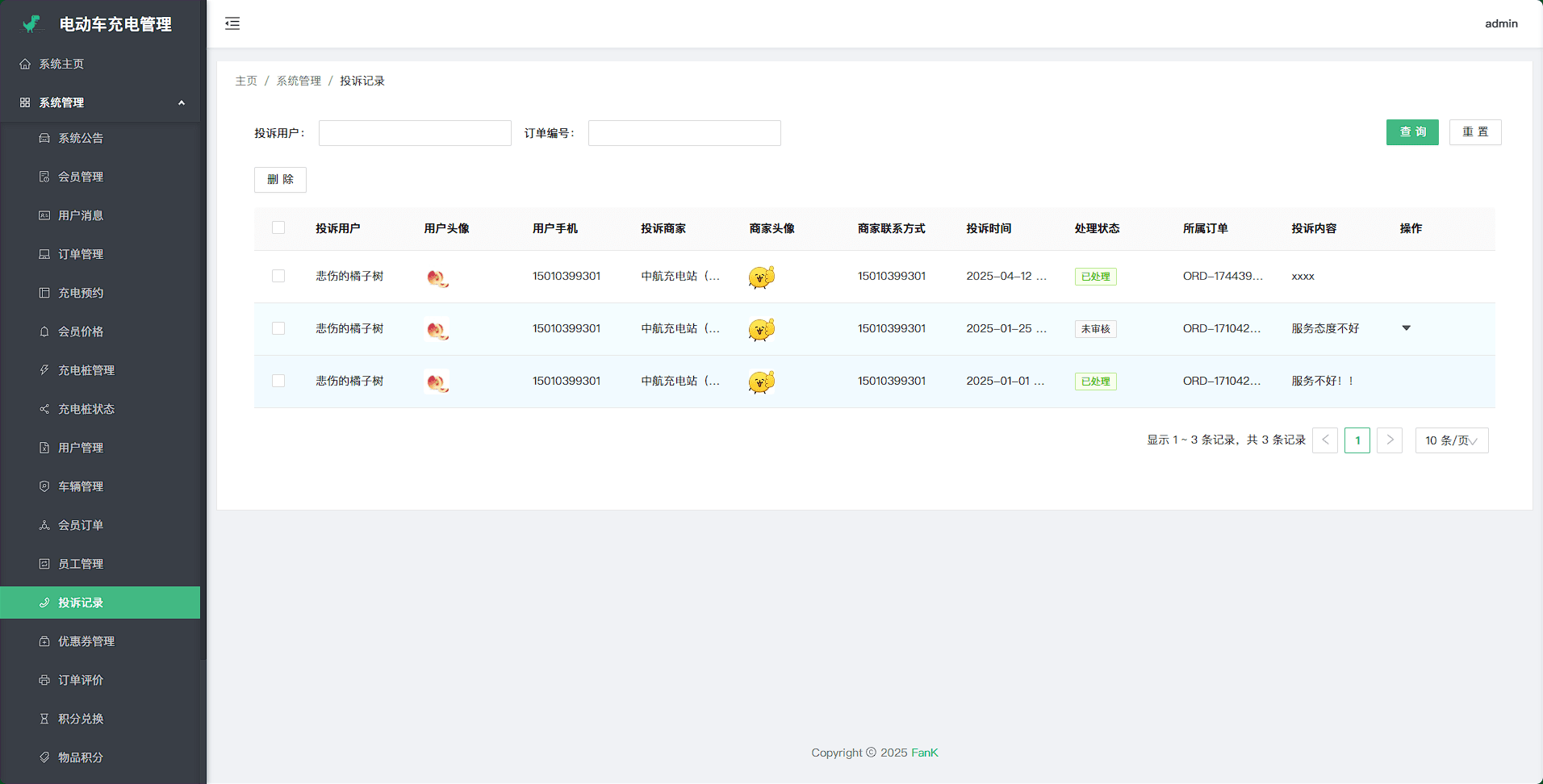Click the dinosaur logo icon in header
This screenshot has width=1543, height=784.
32,24
